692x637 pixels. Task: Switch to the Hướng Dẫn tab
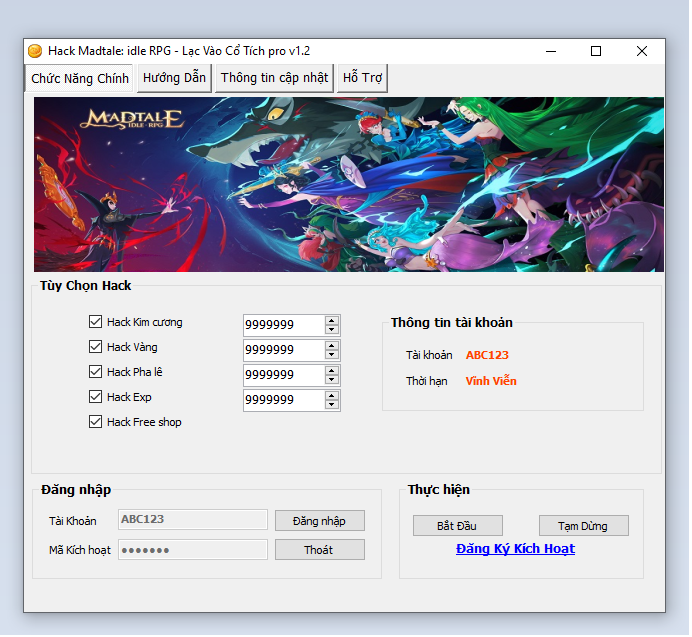[x=174, y=78]
